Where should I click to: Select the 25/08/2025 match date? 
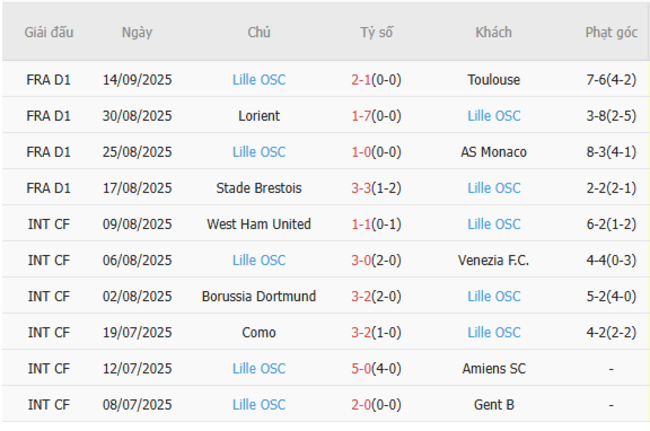(137, 152)
